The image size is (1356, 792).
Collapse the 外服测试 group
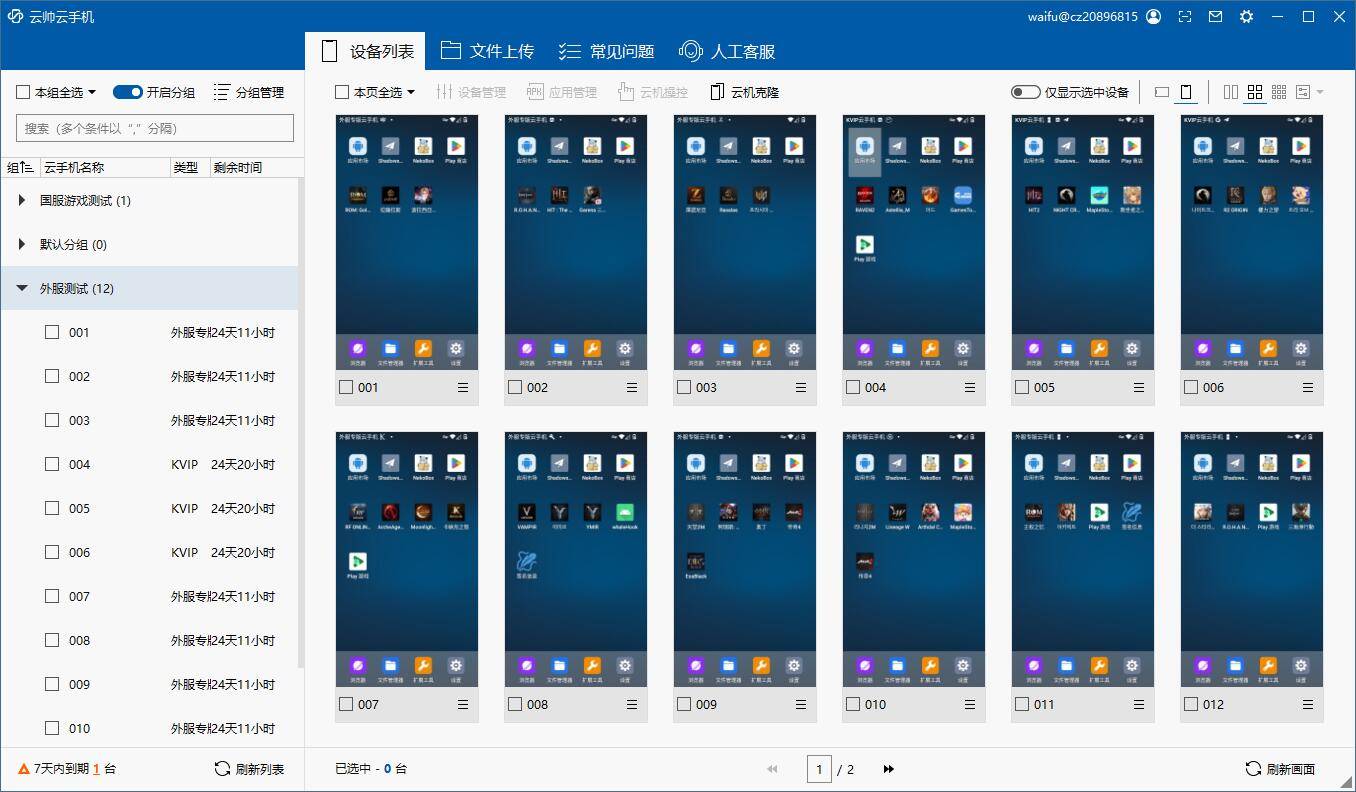pyautogui.click(x=22, y=289)
